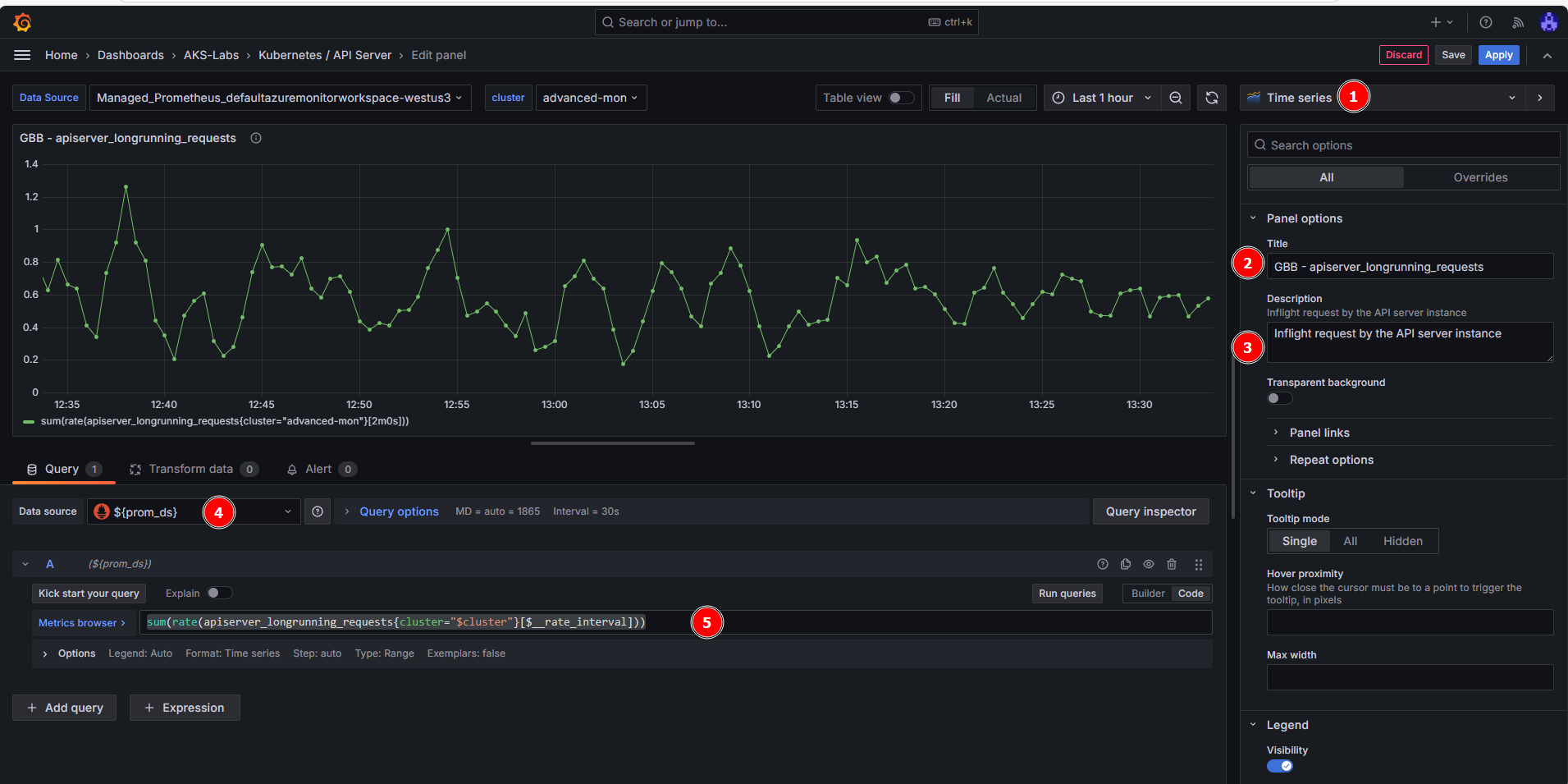The height and width of the screenshot is (784, 1568).
Task: Click the graph legend series color marker
Action: coord(29,421)
